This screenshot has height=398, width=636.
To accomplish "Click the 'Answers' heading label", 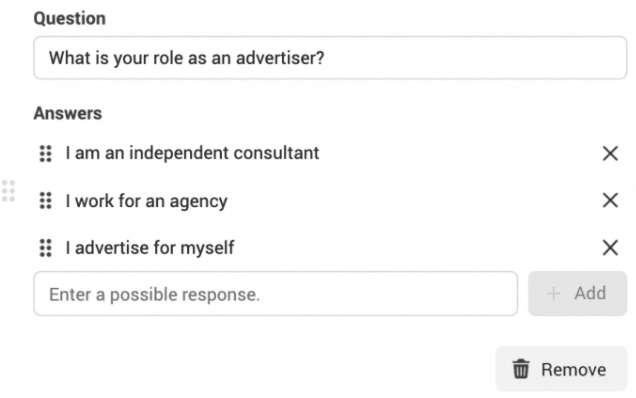I will coord(68,113).
